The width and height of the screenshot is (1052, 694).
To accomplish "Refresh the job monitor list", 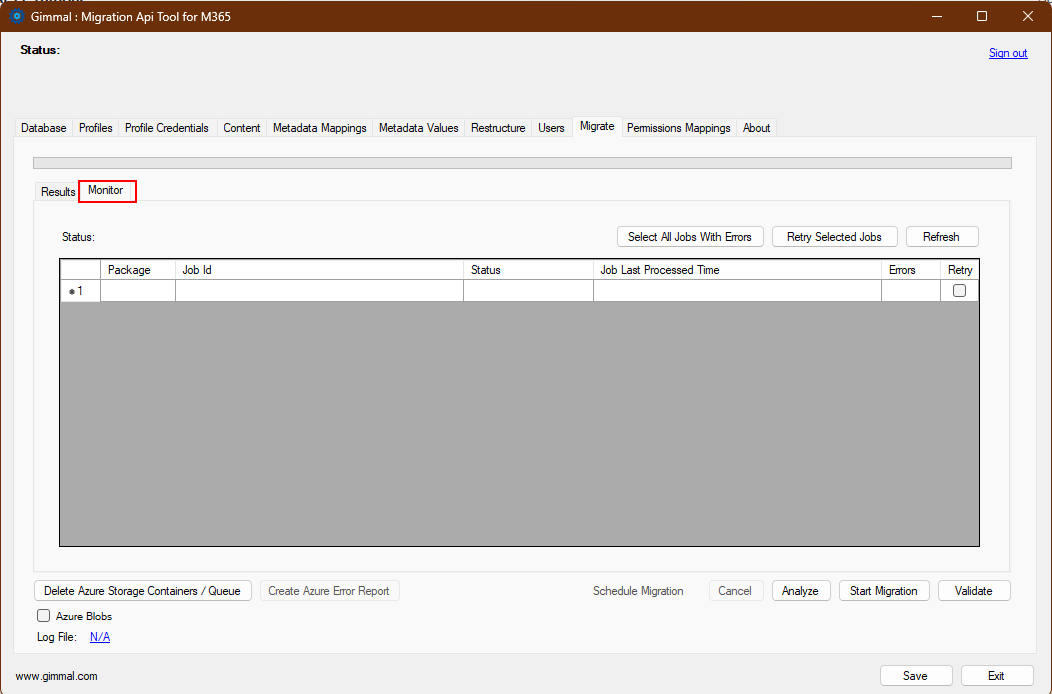I will tap(941, 236).
